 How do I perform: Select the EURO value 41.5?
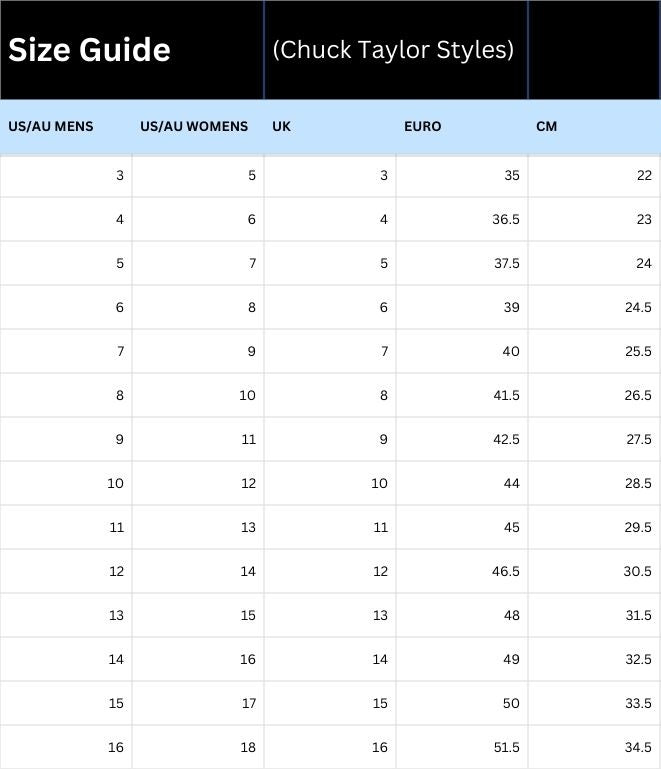506,395
